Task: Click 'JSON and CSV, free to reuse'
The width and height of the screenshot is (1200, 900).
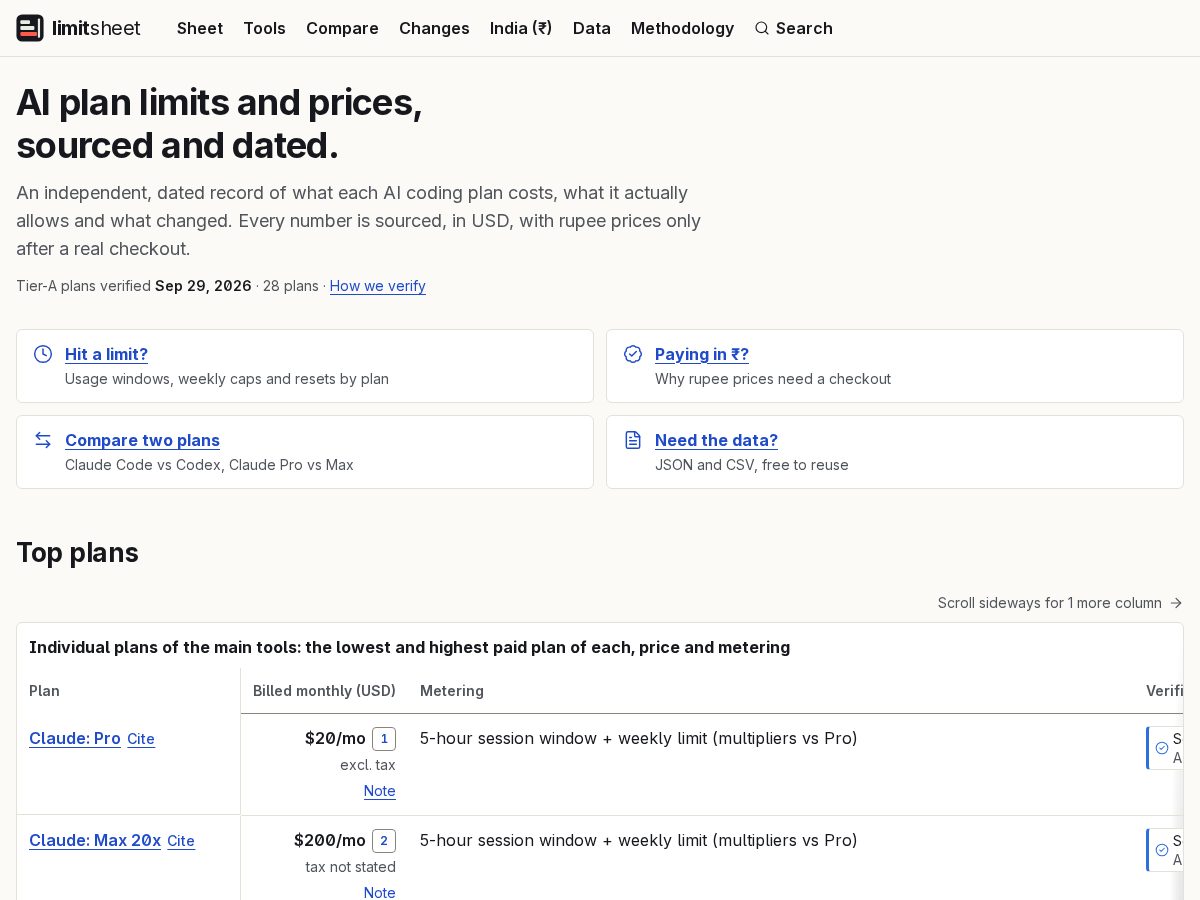Action: (x=752, y=465)
